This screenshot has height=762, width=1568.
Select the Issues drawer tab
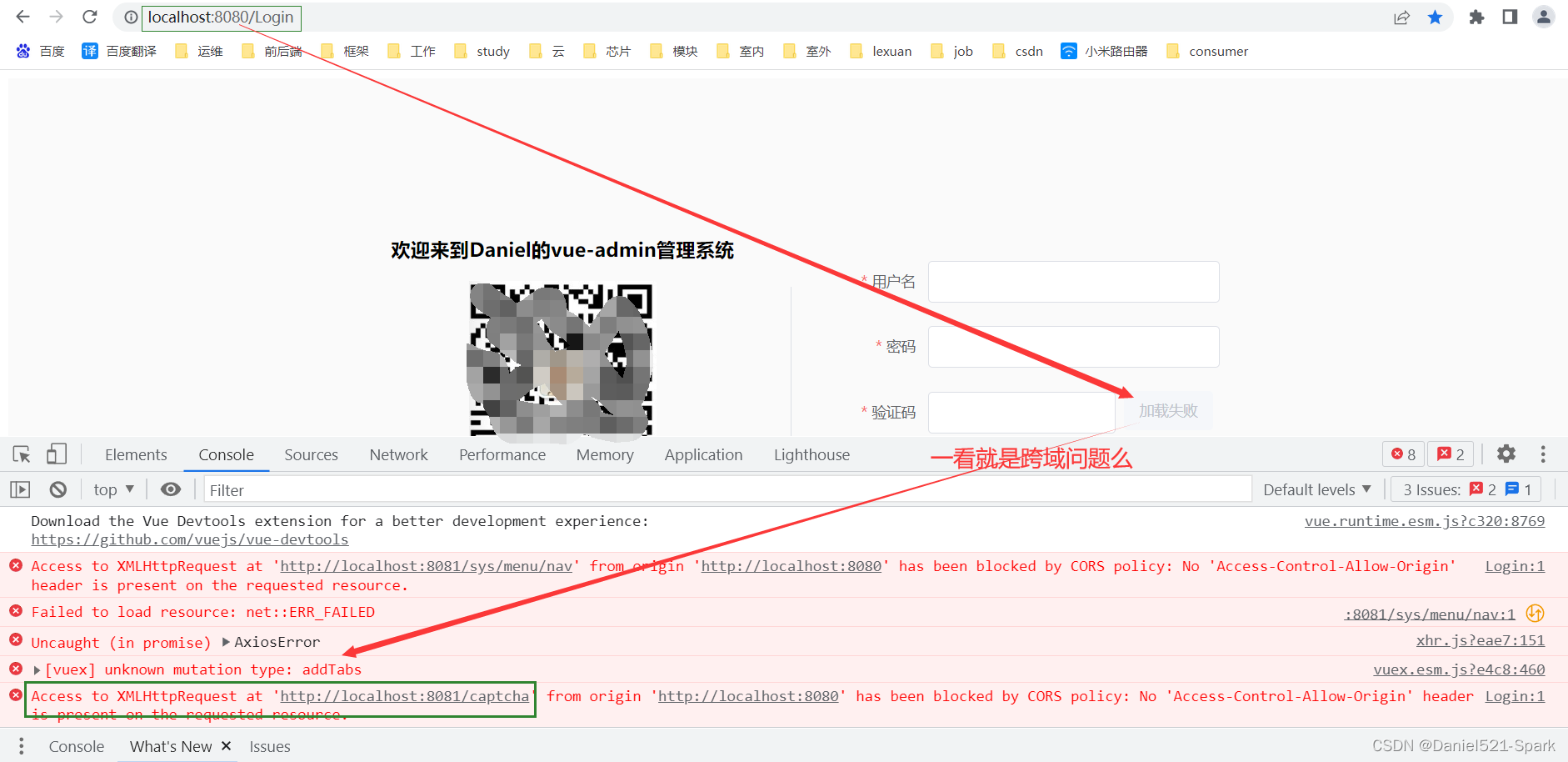[x=270, y=747]
